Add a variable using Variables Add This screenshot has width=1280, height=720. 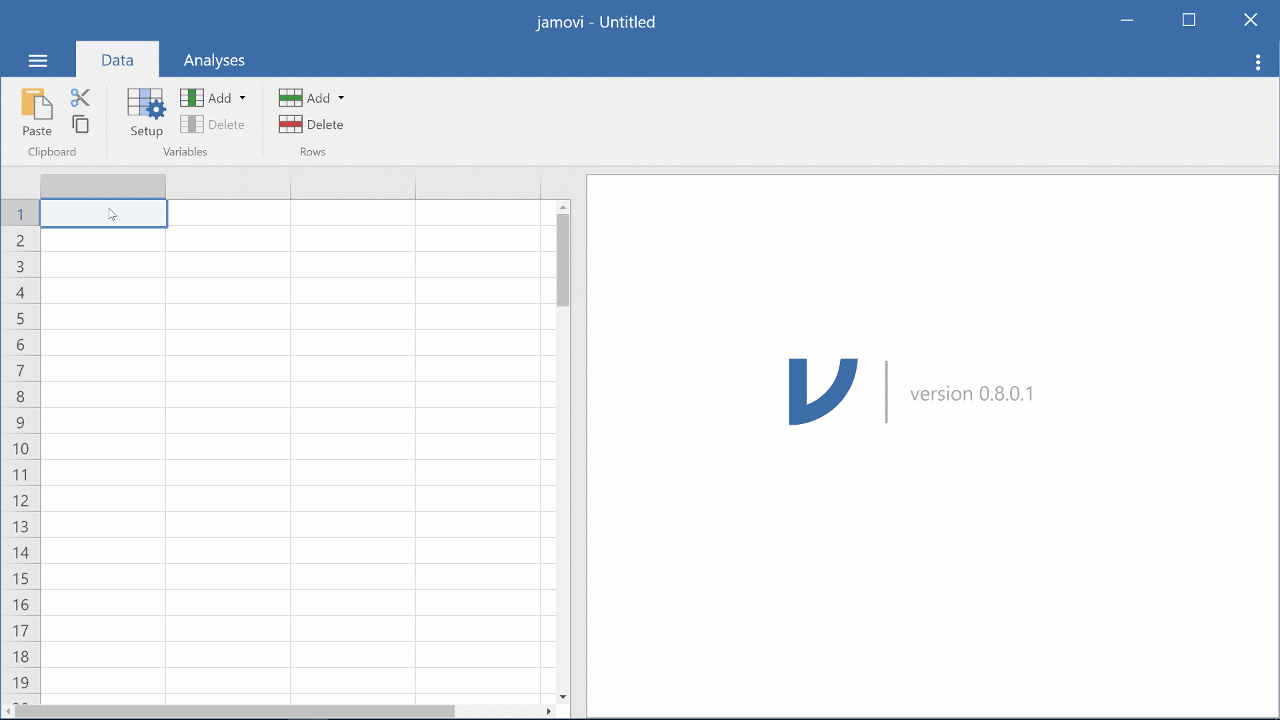point(206,98)
